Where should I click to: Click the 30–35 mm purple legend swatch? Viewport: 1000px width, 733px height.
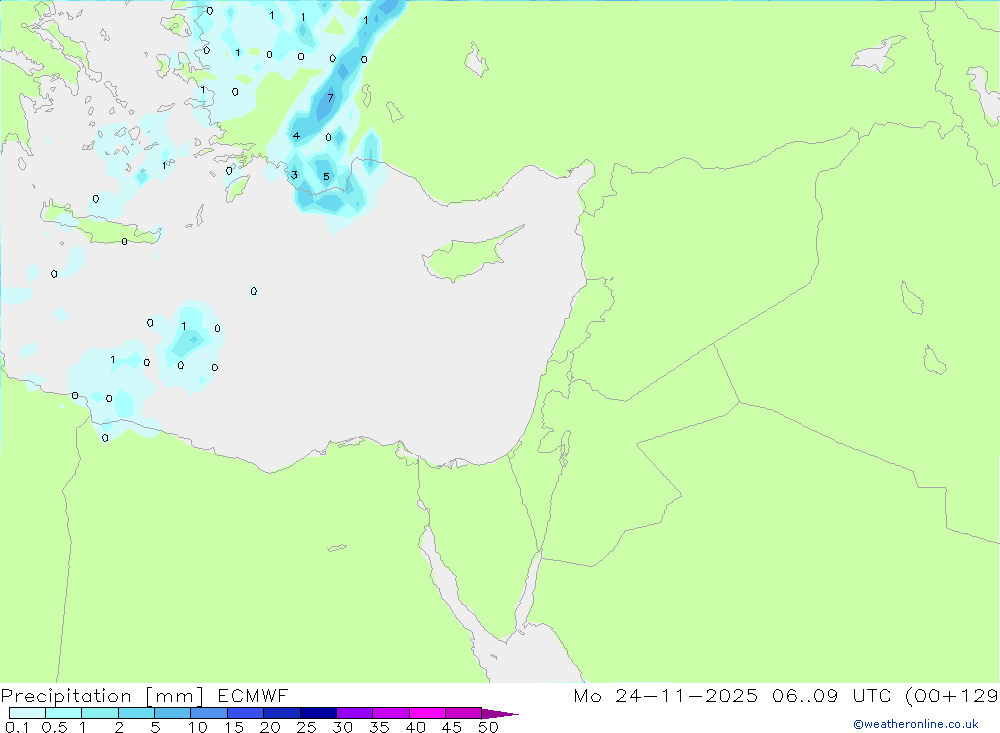pos(354,713)
